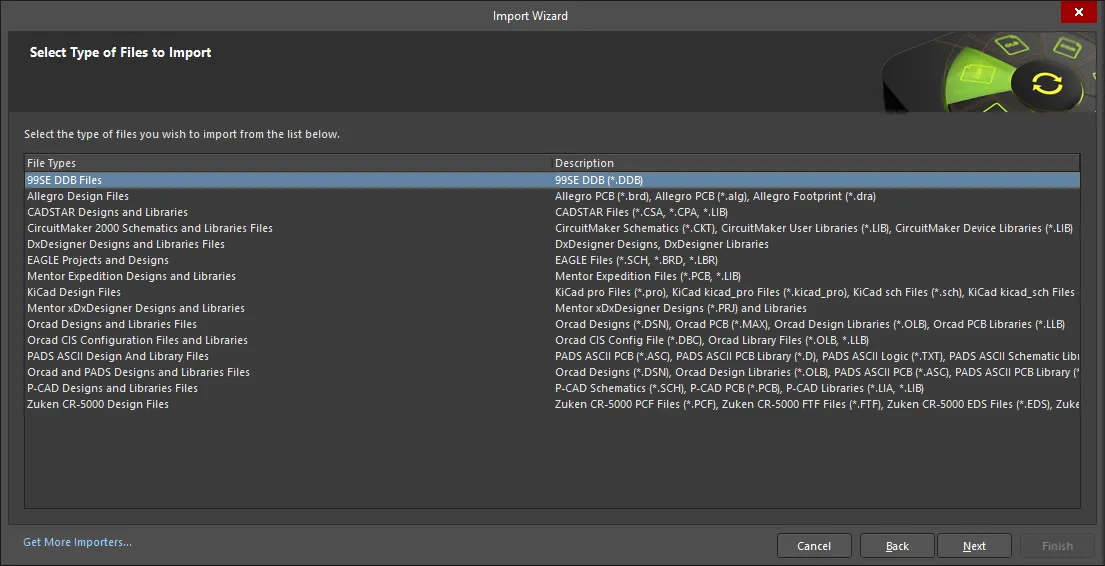
Task: Select Orcad CIS Configuration Files and Libraries
Action: pyautogui.click(x=552, y=340)
